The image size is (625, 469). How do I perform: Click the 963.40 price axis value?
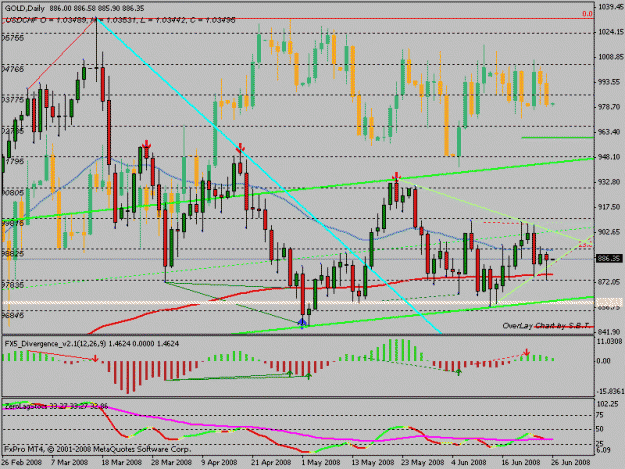[x=609, y=132]
